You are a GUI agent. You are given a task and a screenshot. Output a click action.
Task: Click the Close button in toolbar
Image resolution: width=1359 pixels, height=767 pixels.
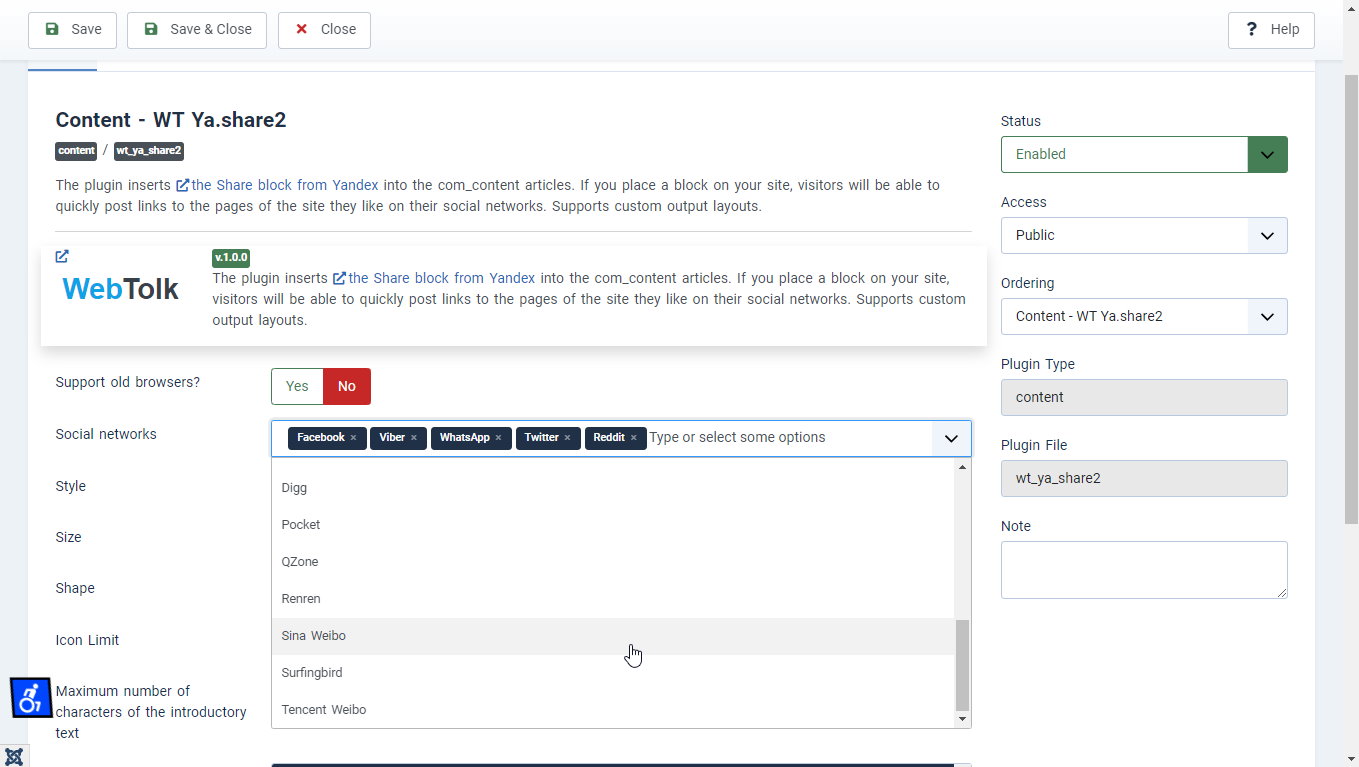(x=324, y=30)
